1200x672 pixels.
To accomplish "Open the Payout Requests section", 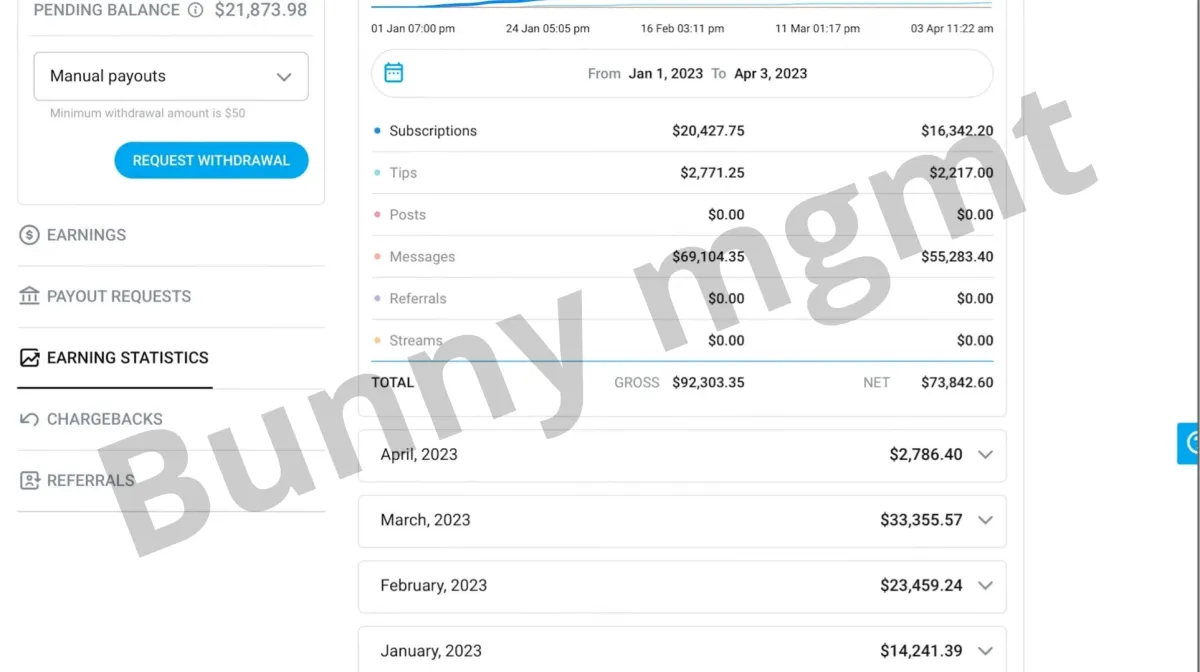I will 118,296.
